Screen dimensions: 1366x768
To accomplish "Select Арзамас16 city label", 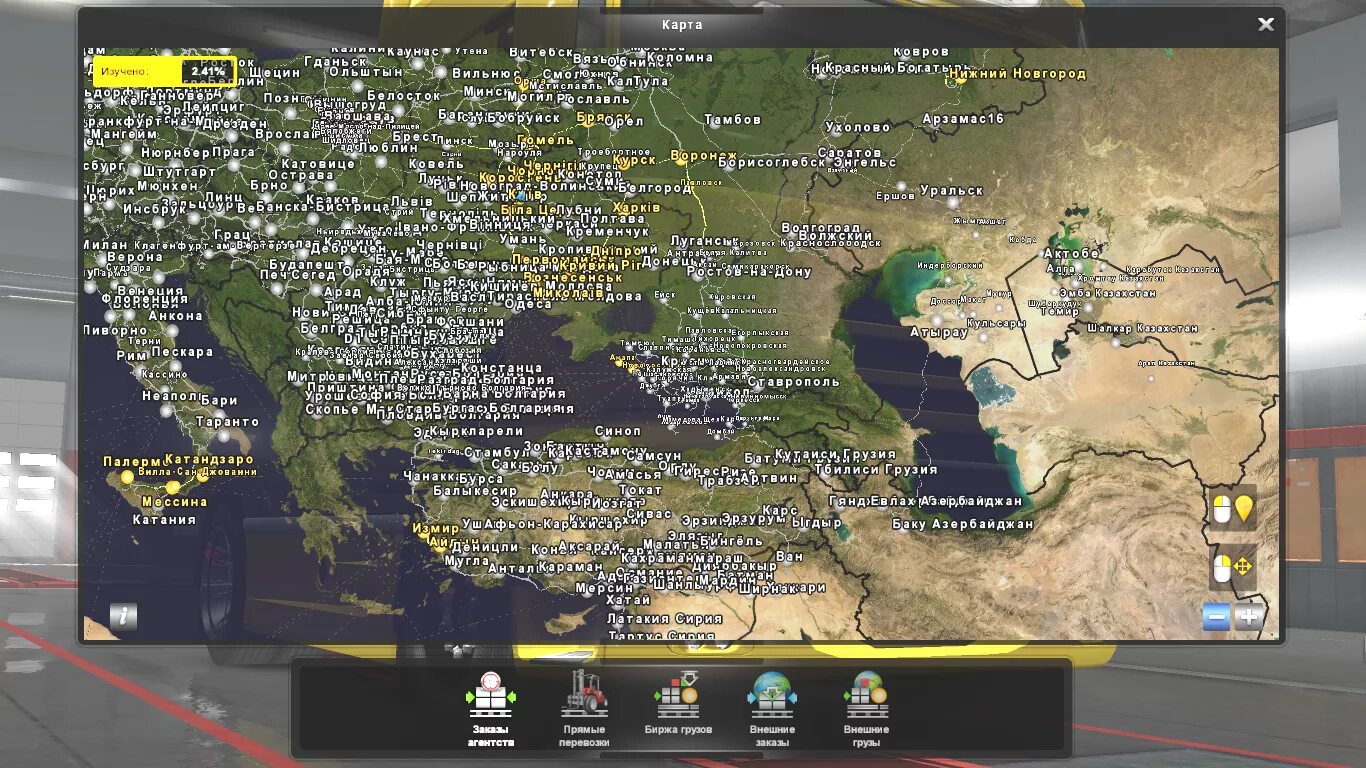I will click(x=963, y=118).
